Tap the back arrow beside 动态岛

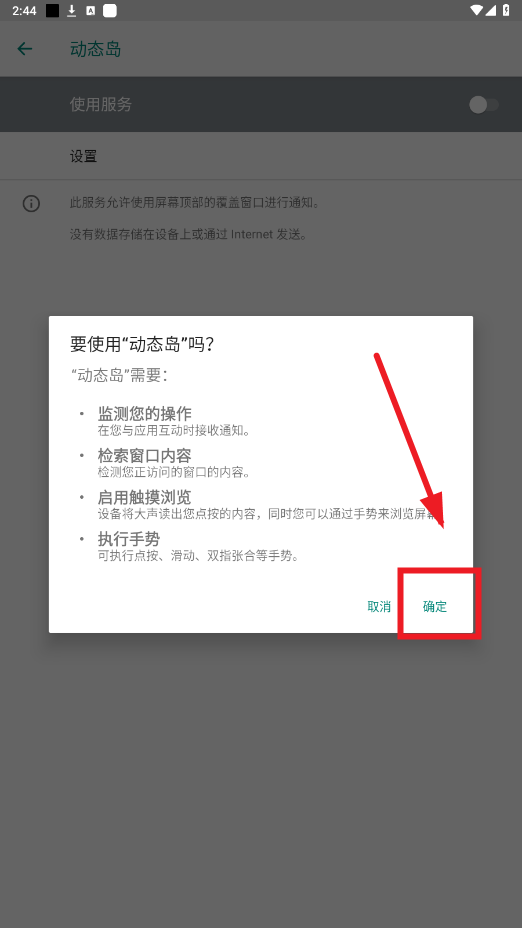tap(25, 49)
